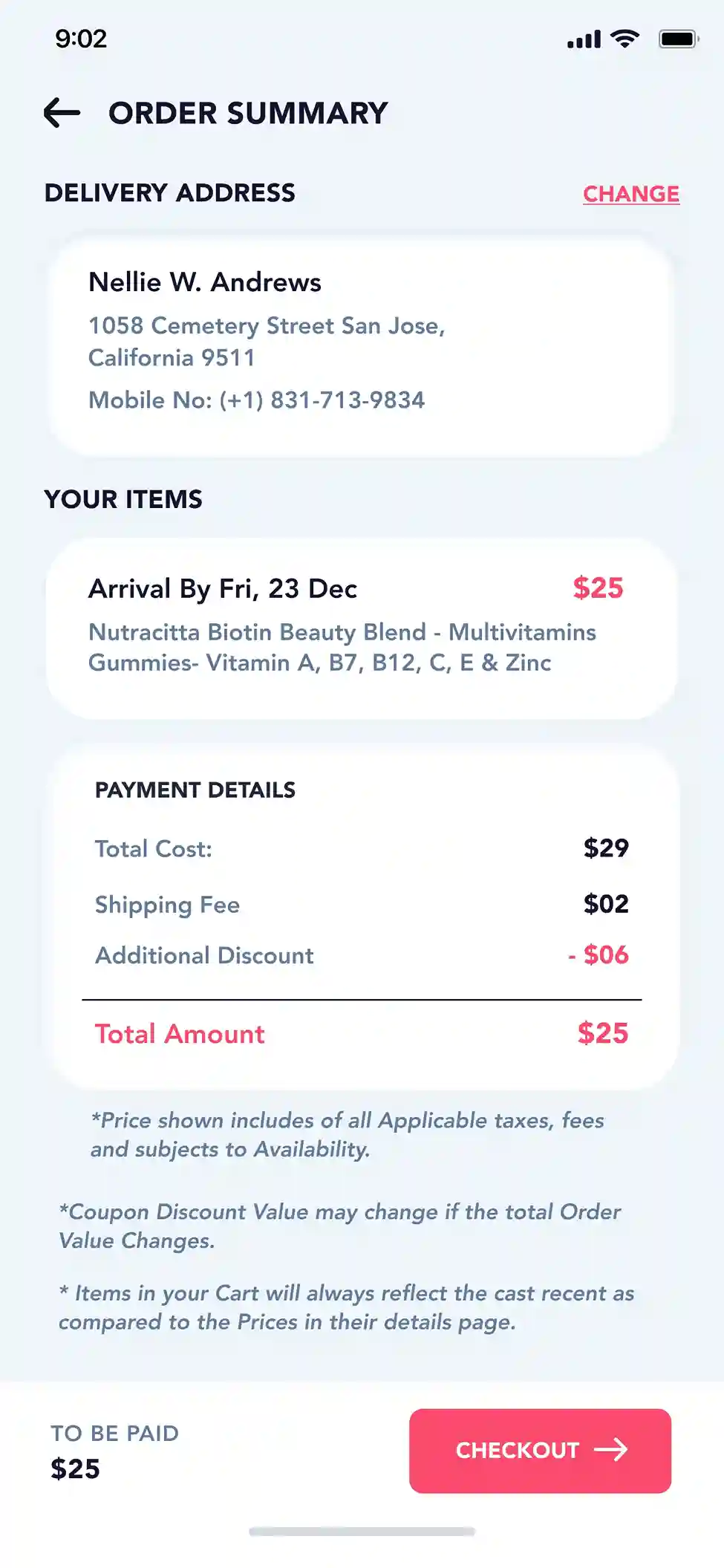Tap the Additional Discount row
This screenshot has height=1568, width=724.
[362, 955]
